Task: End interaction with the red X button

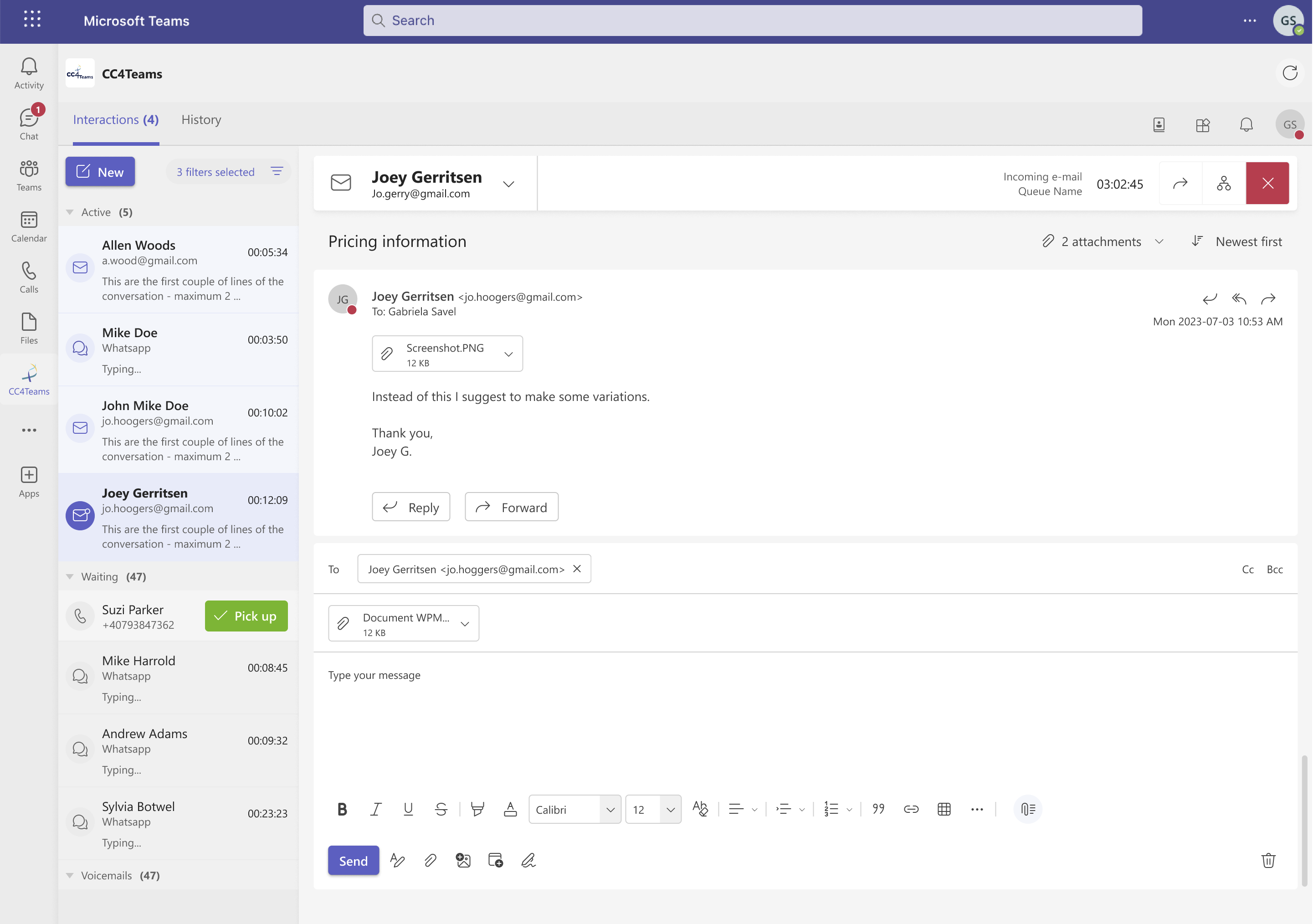Action: (1267, 183)
